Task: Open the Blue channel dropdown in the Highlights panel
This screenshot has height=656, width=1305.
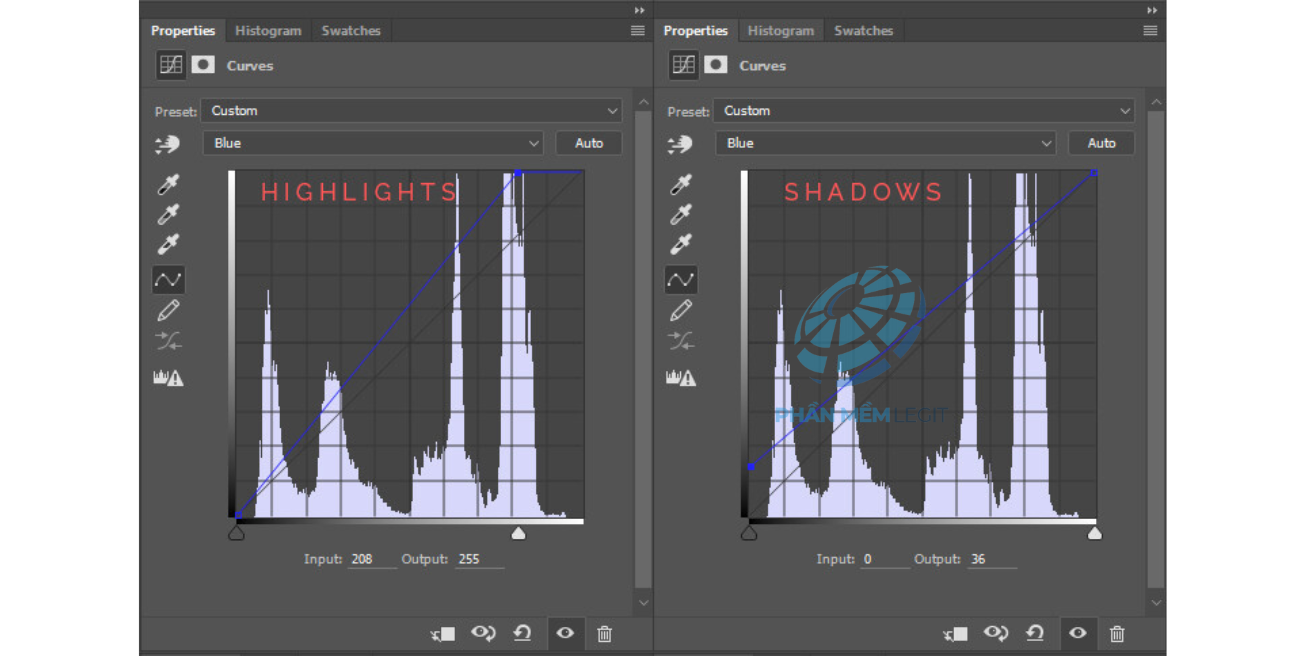Action: pos(373,143)
